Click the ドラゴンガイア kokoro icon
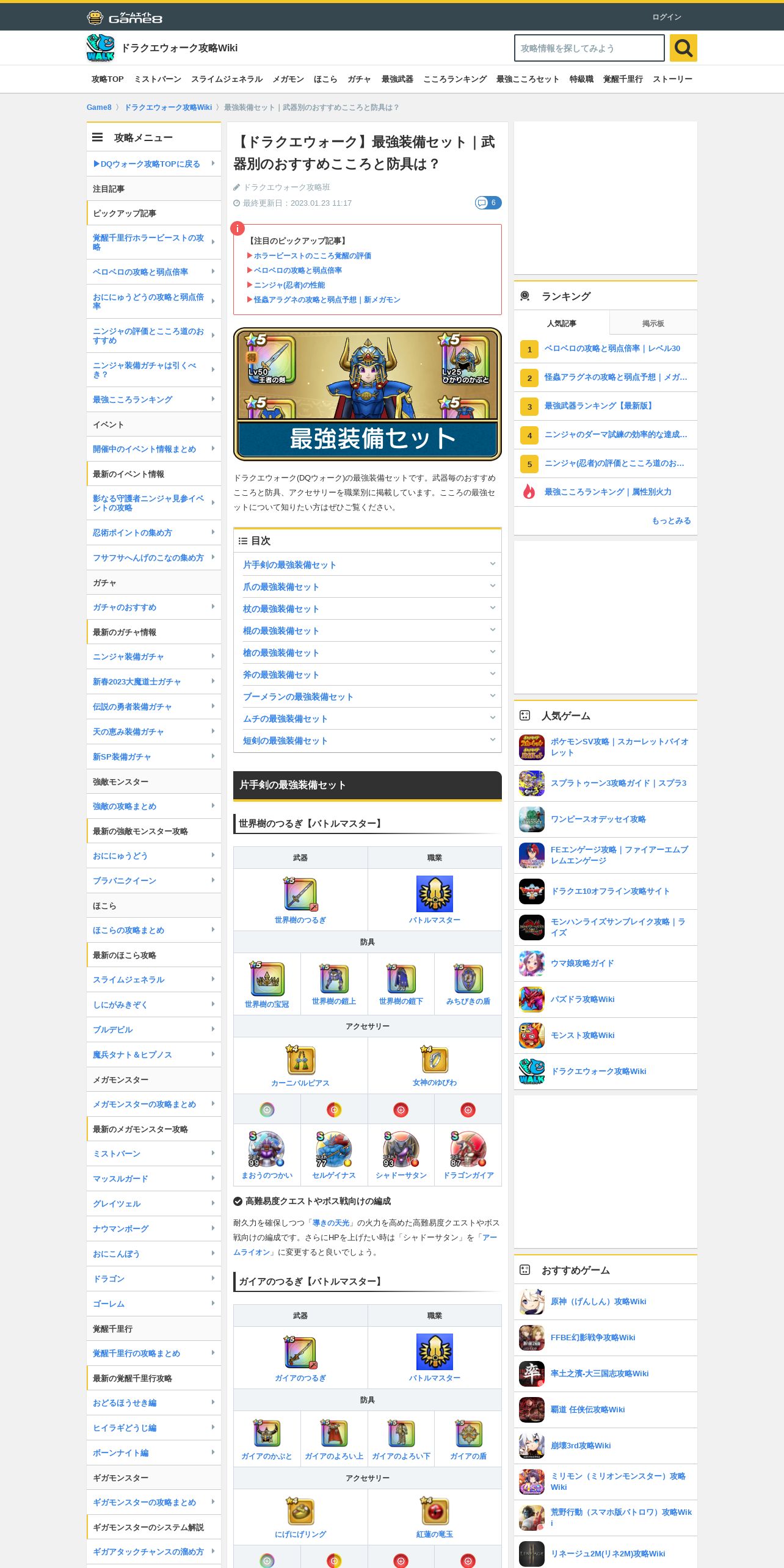Screen dimensions: 784x1568 (x=468, y=1149)
